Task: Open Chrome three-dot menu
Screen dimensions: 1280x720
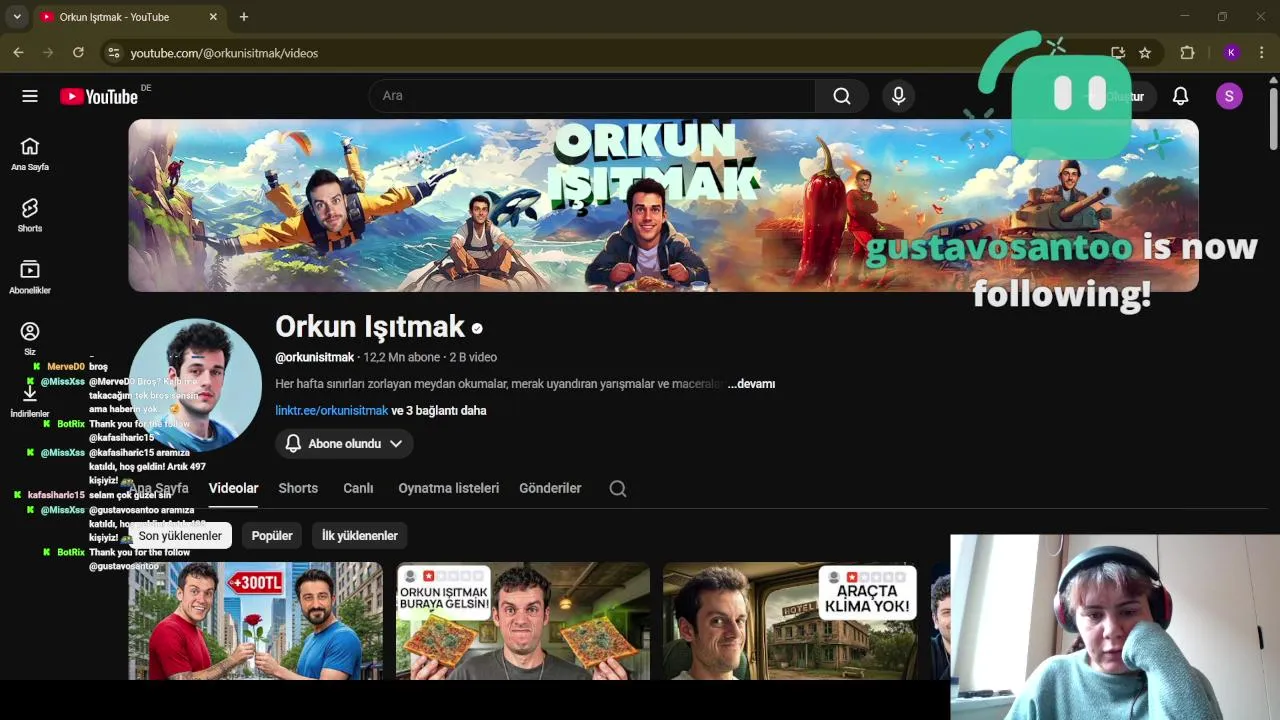Action: click(x=1263, y=53)
